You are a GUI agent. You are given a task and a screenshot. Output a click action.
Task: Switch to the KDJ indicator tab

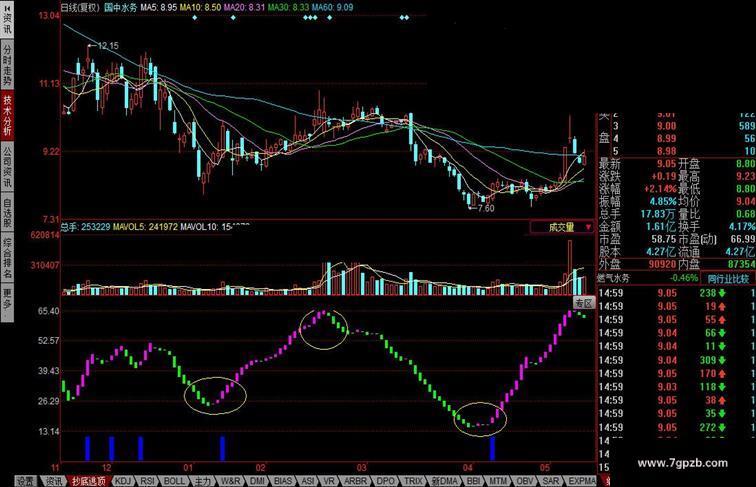[x=123, y=481]
